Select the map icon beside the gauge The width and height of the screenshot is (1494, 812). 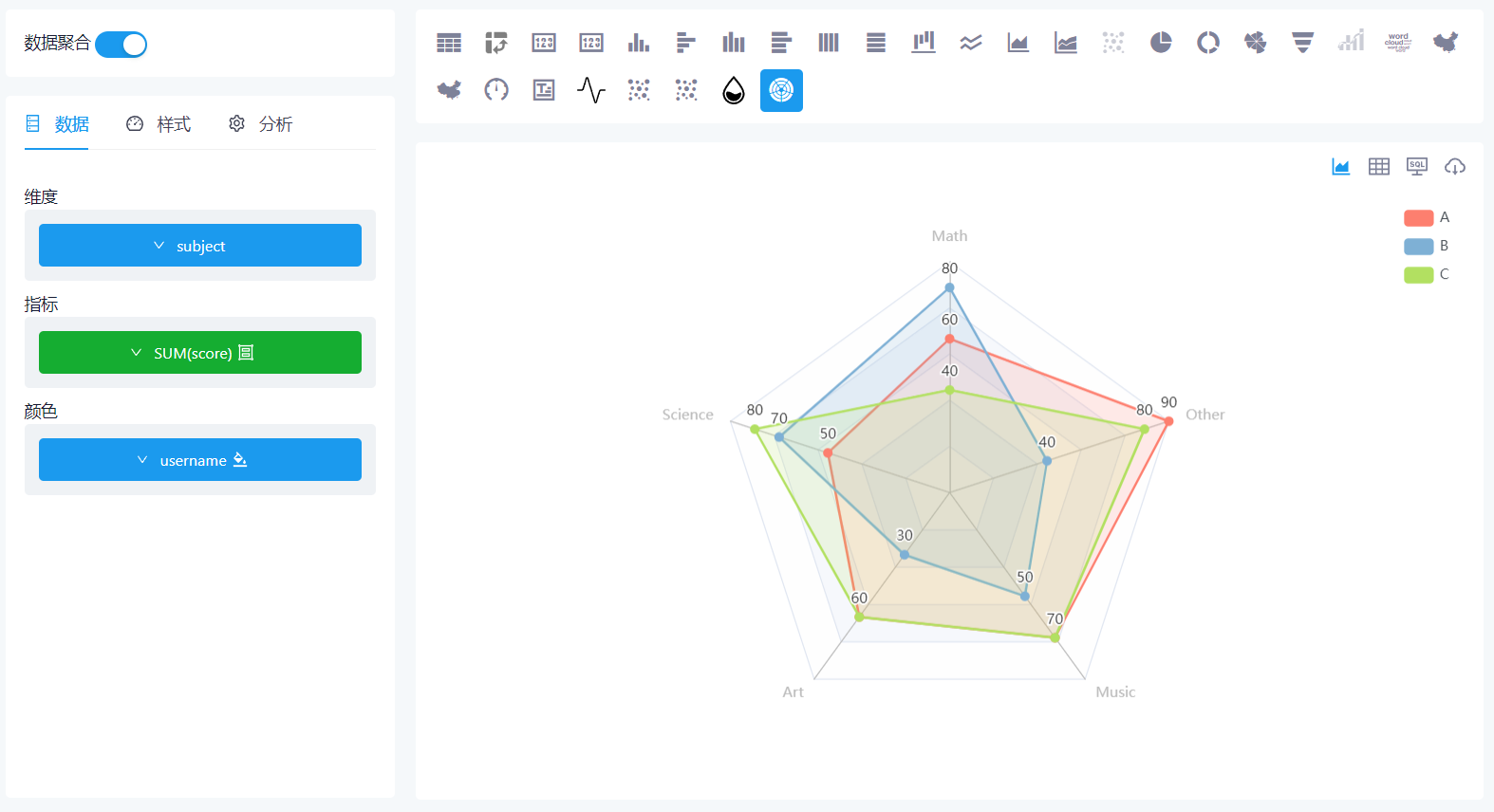click(x=449, y=90)
